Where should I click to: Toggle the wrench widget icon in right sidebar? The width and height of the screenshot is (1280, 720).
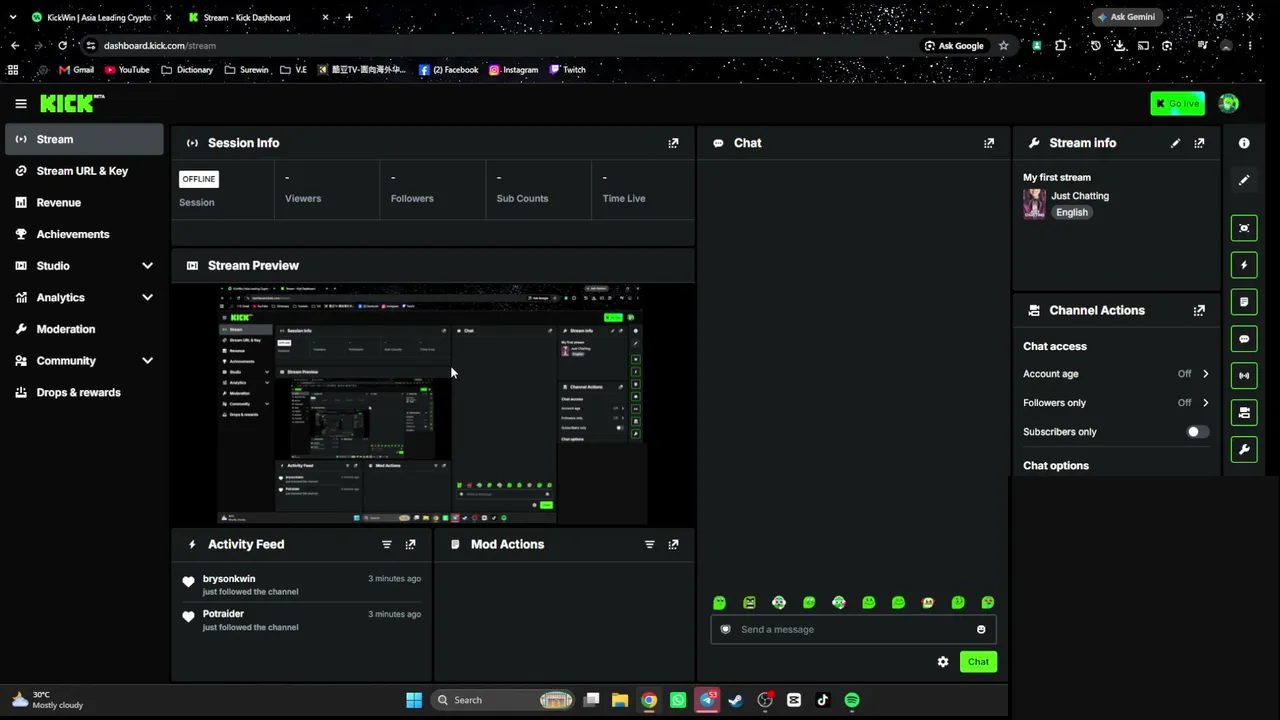[x=1244, y=449]
